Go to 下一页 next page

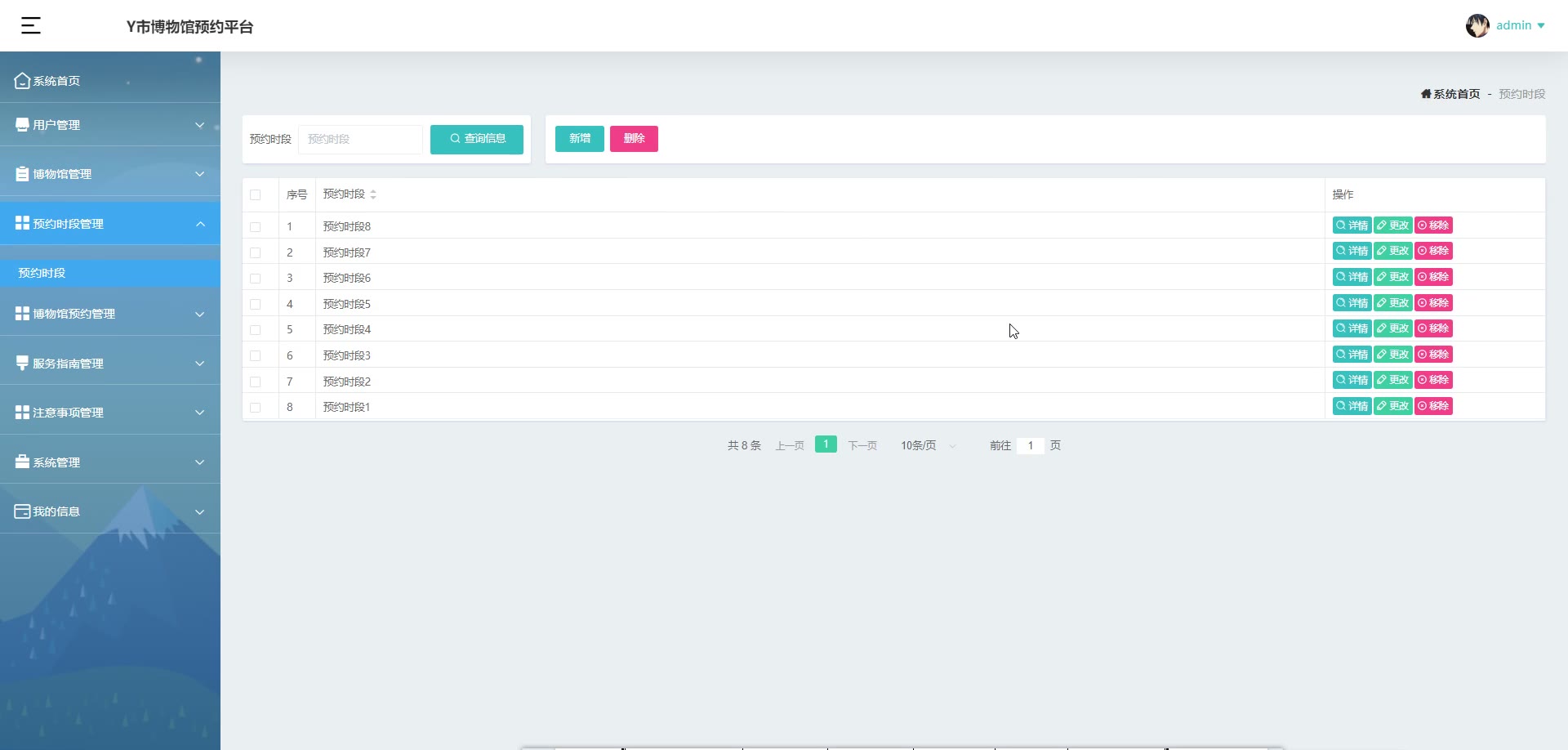point(862,445)
